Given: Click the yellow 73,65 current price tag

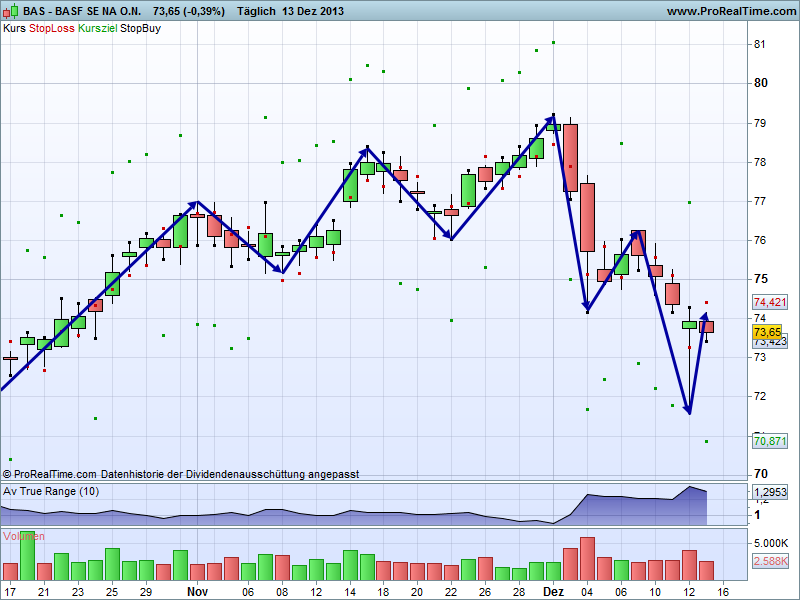Looking at the screenshot, I should (767, 332).
